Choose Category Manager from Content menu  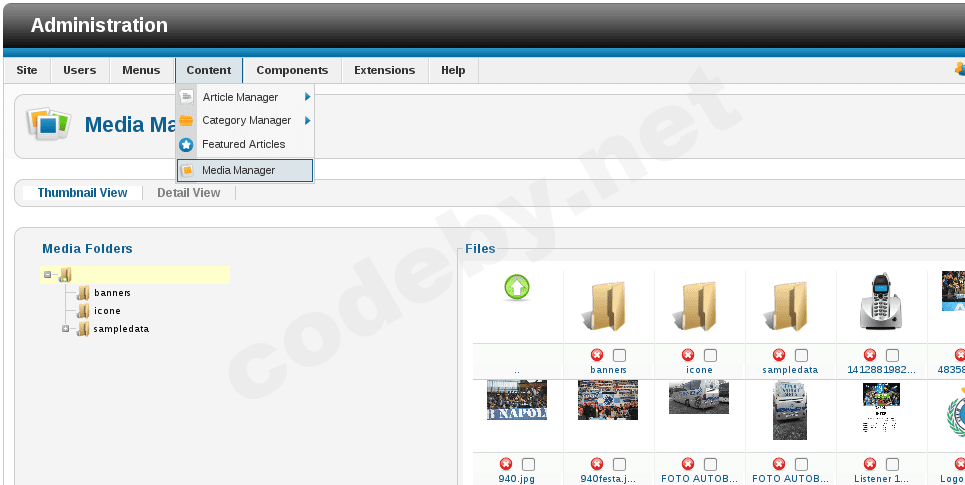pos(245,121)
